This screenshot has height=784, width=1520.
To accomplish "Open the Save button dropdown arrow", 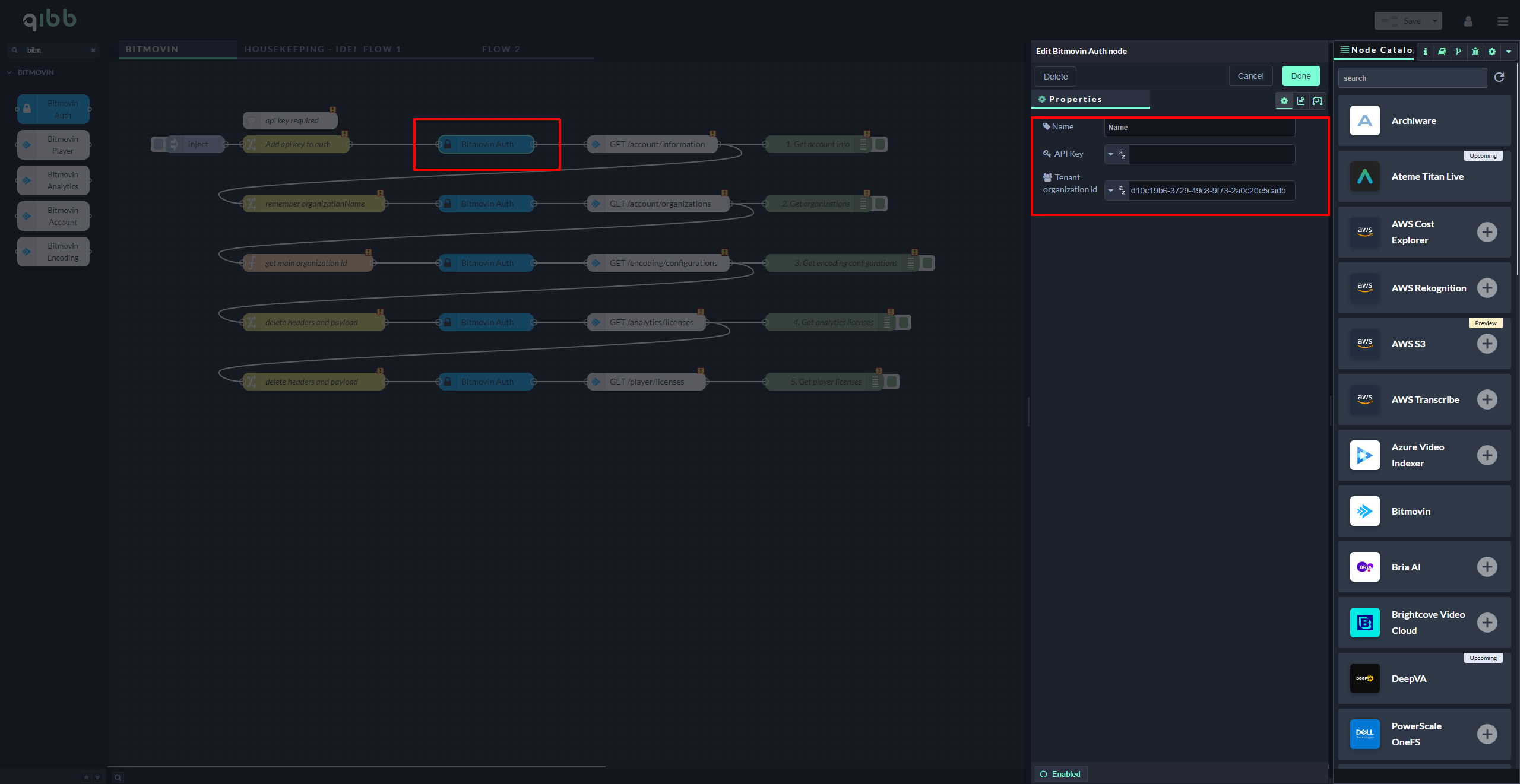I will click(x=1435, y=21).
